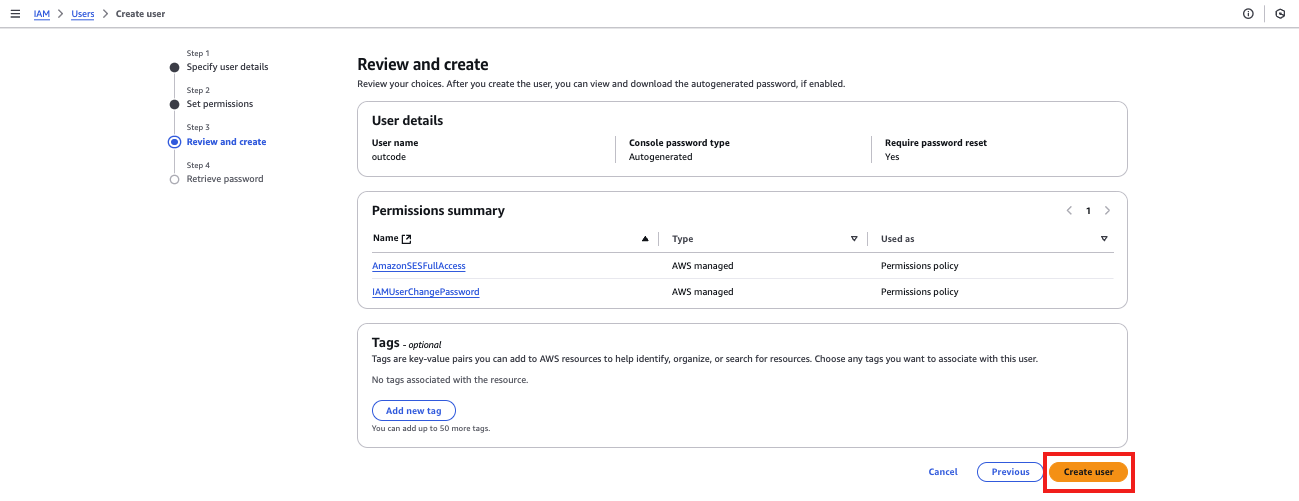Sort by the Used as column arrow
The image size is (1299, 501).
(1104, 239)
